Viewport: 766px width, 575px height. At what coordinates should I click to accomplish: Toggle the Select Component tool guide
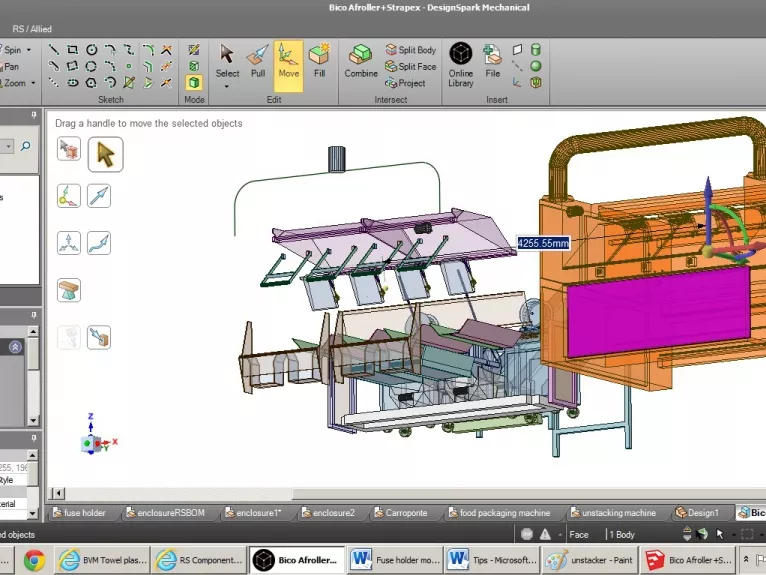(68, 149)
